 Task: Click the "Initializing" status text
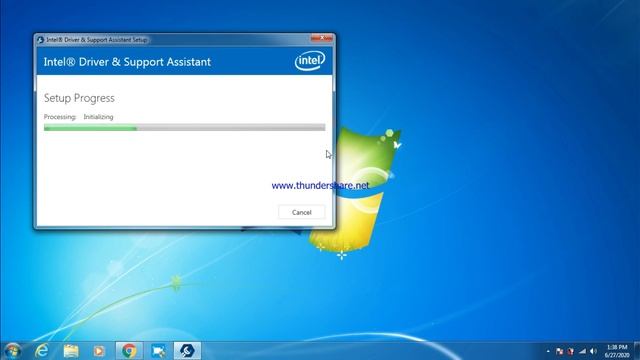tap(98, 117)
